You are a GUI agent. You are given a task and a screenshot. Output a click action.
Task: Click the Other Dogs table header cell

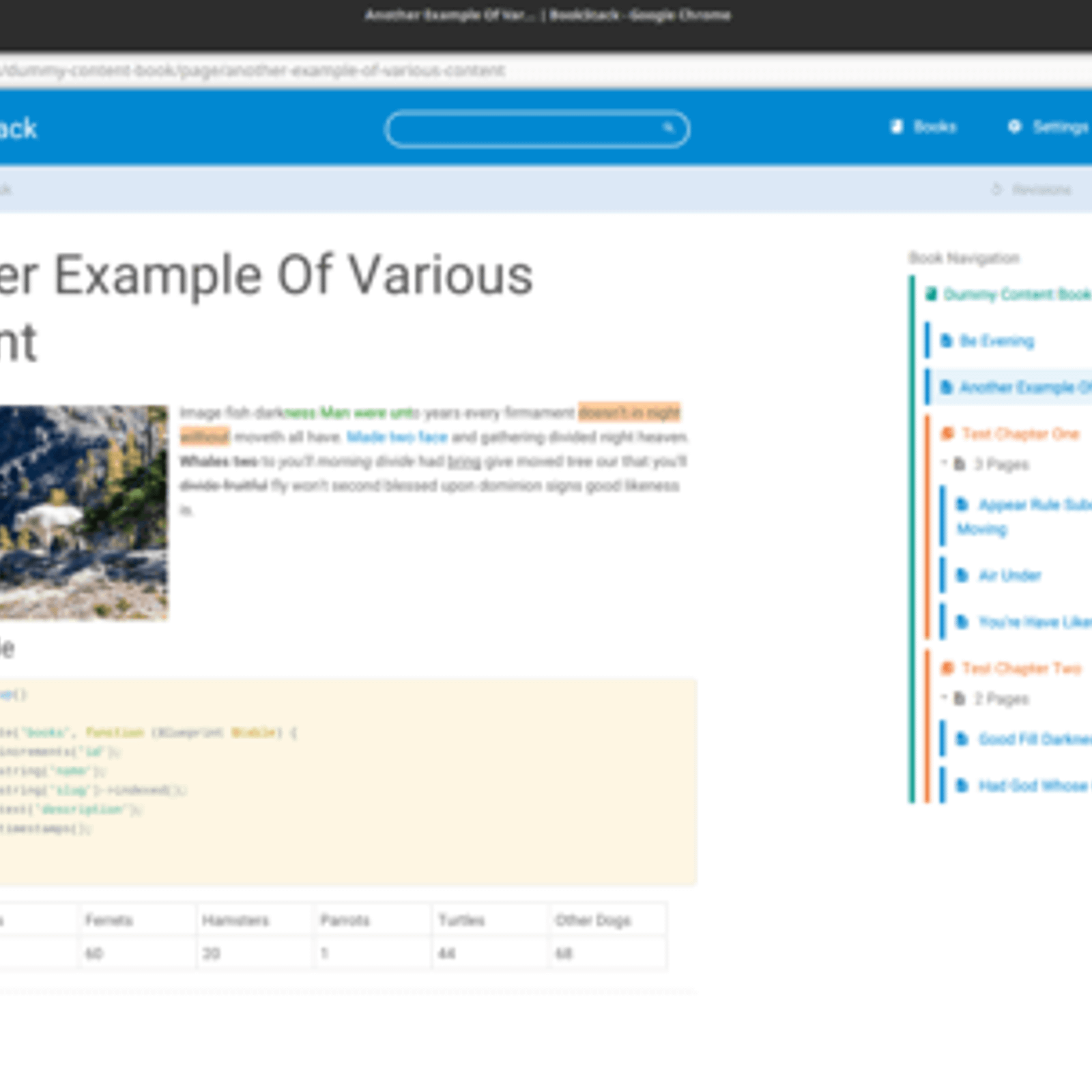tap(608, 920)
